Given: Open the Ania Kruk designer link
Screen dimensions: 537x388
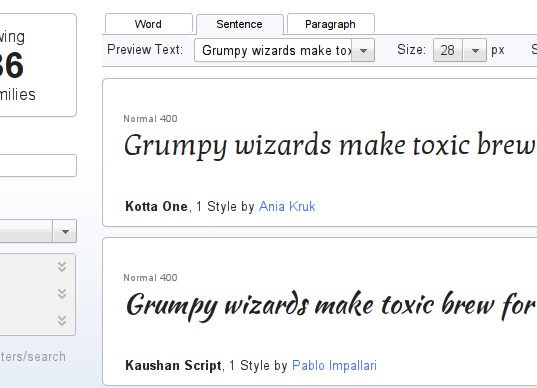Looking at the screenshot, I should 287,206.
